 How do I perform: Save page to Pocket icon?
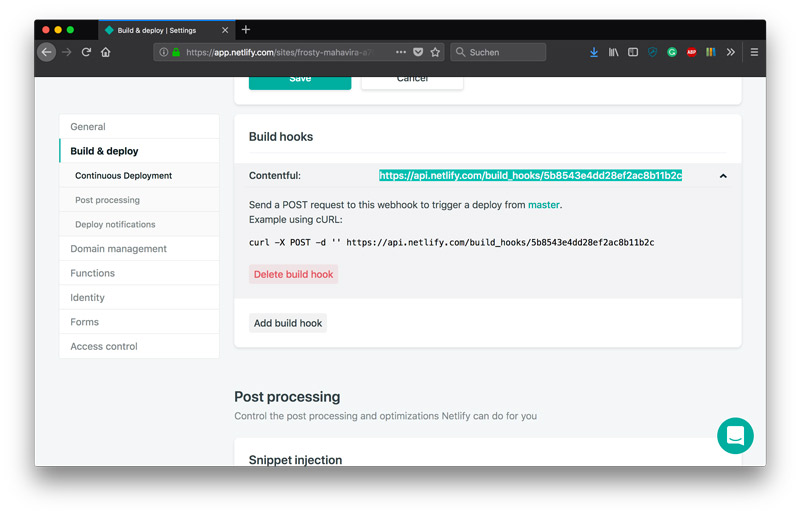[x=418, y=52]
